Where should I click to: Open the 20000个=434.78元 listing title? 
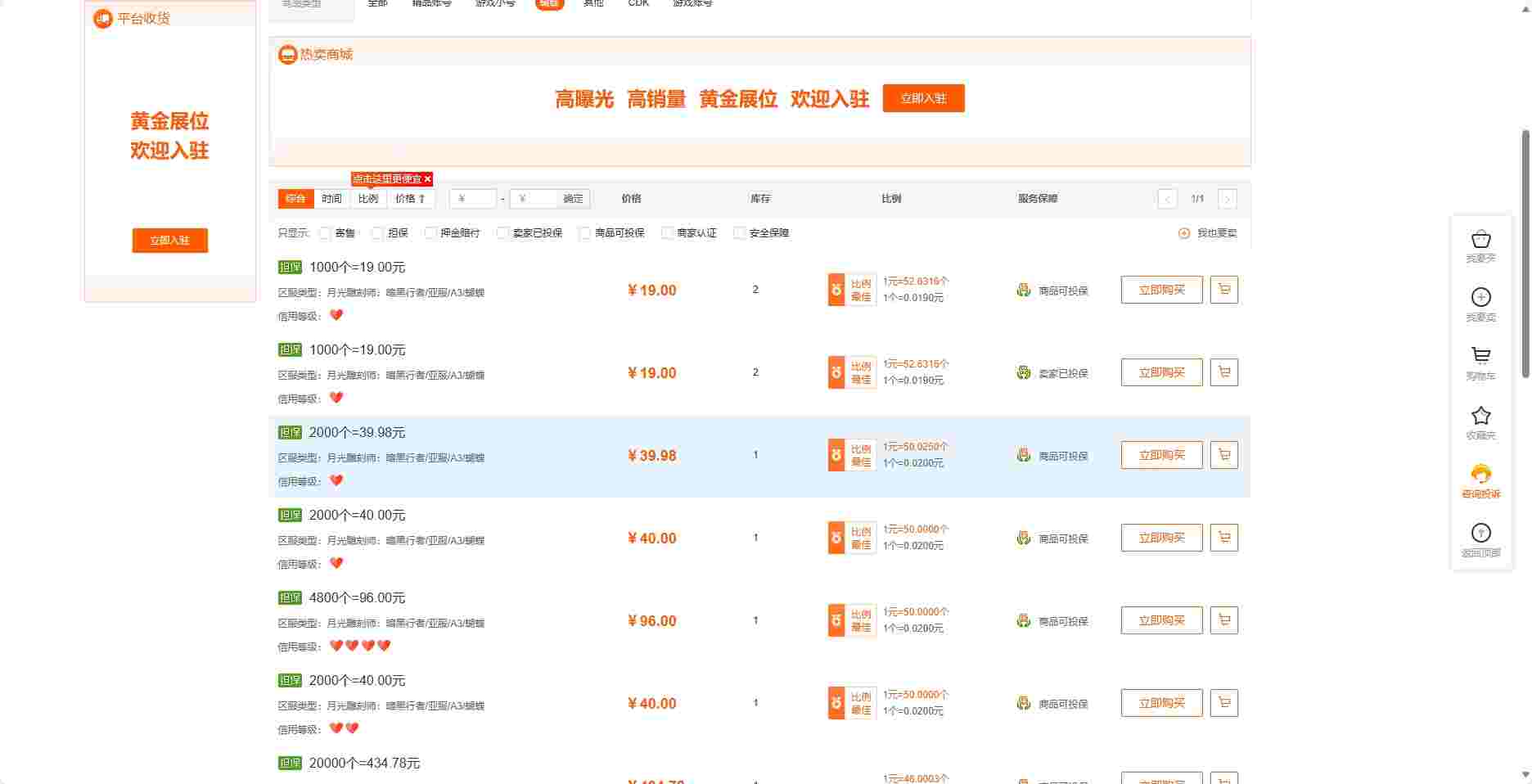click(x=364, y=764)
